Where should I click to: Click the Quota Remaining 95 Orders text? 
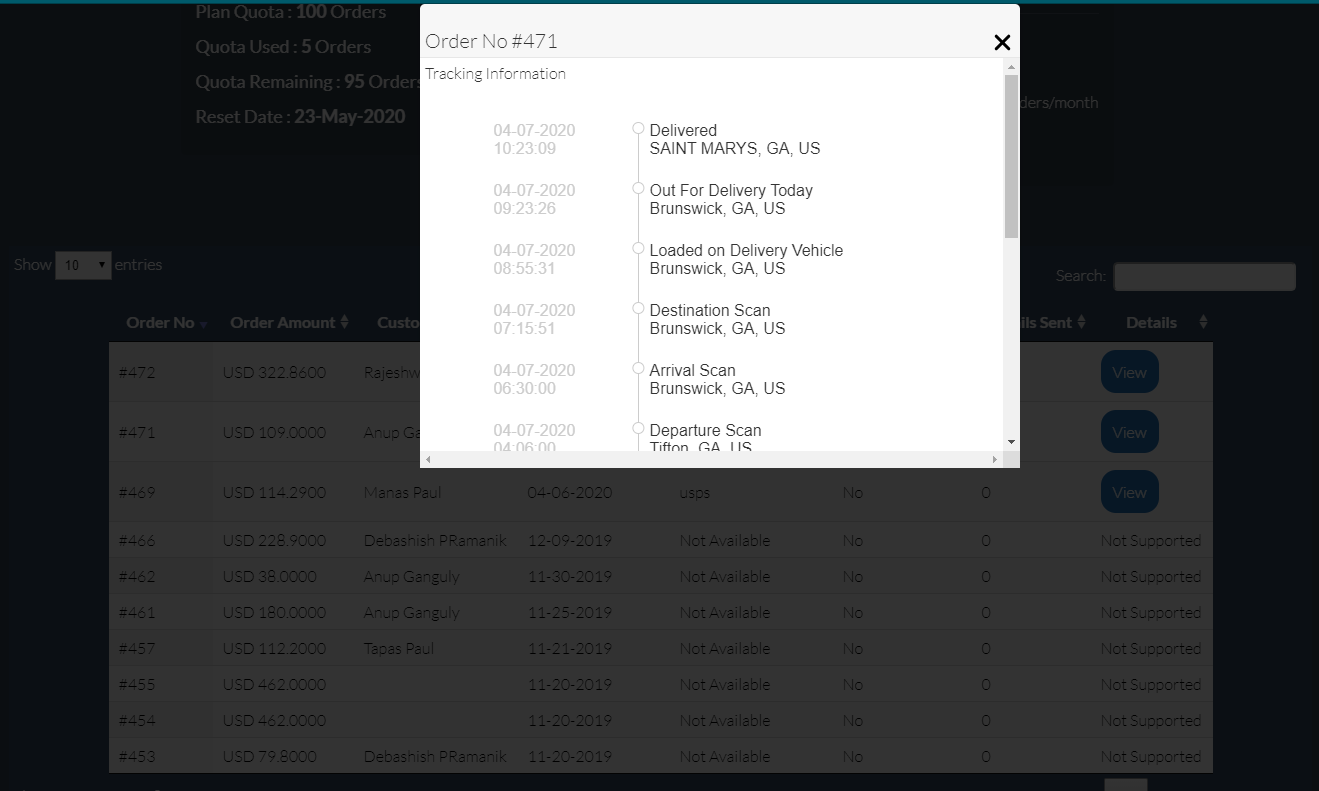[x=307, y=82]
